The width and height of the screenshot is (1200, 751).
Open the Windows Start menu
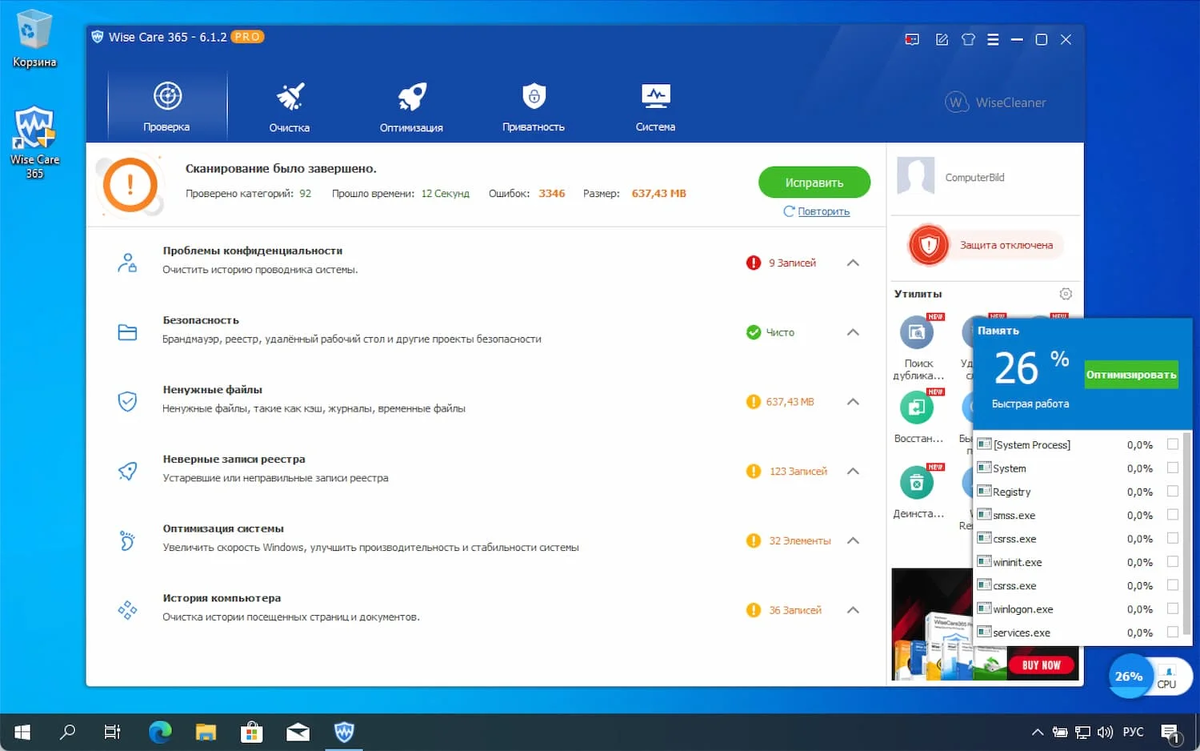[x=21, y=732]
